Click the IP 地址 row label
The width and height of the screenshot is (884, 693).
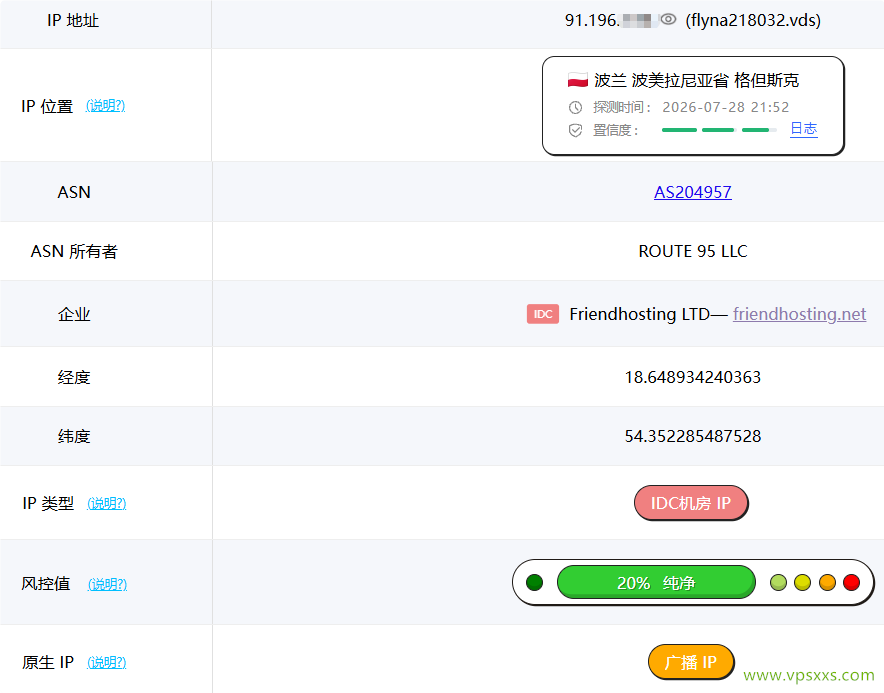point(73,20)
